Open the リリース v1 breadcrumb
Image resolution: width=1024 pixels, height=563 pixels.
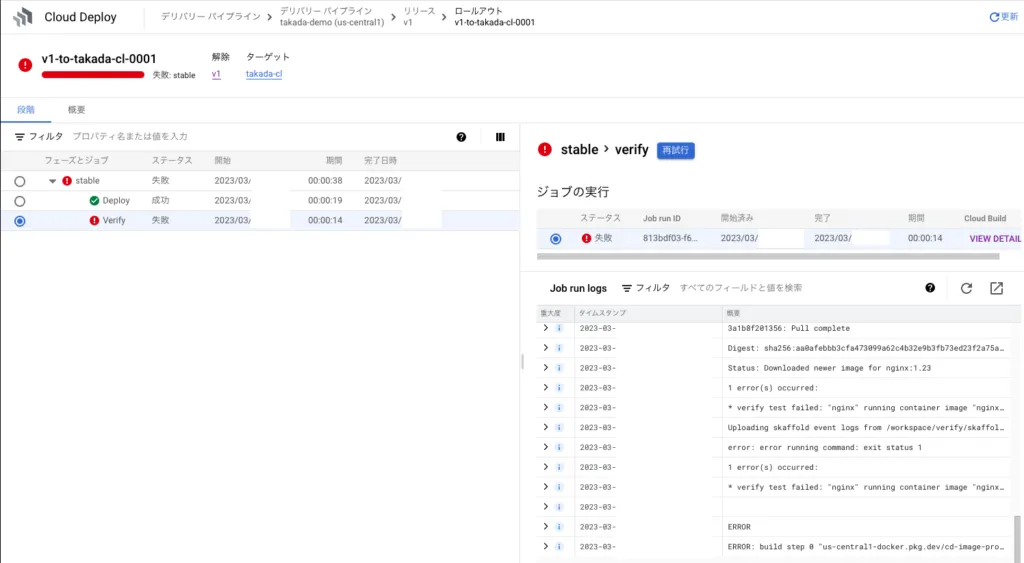[x=419, y=16]
